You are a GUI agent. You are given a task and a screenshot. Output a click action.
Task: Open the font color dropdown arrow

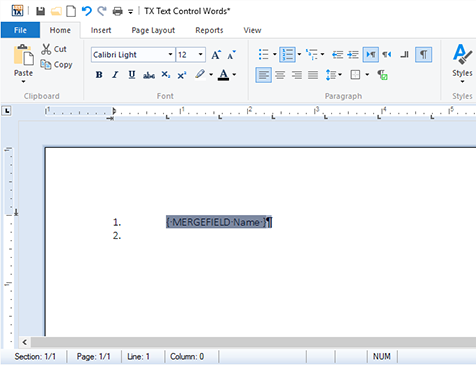[x=234, y=75]
